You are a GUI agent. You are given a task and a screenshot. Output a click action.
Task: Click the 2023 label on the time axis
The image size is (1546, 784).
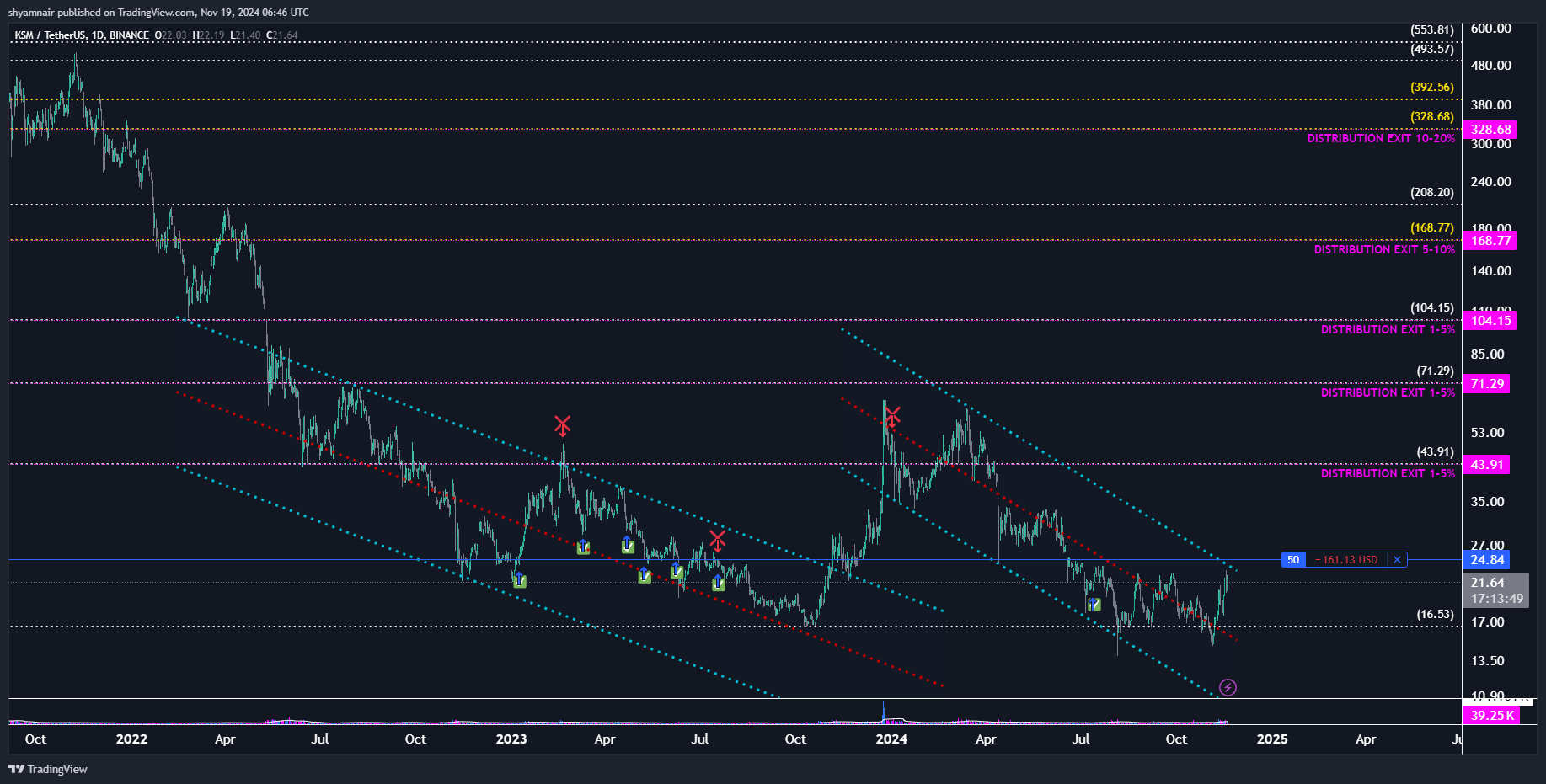[x=511, y=739]
